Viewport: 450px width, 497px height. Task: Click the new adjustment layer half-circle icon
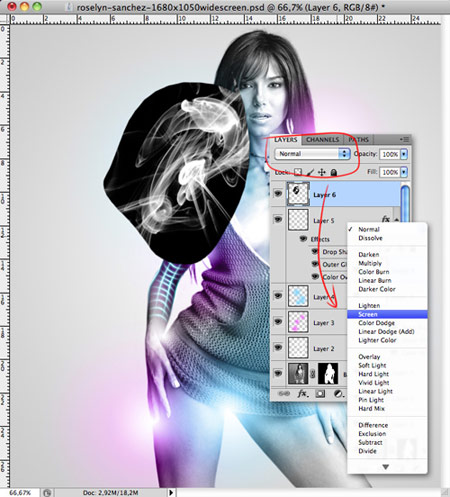pyautogui.click(x=338, y=394)
